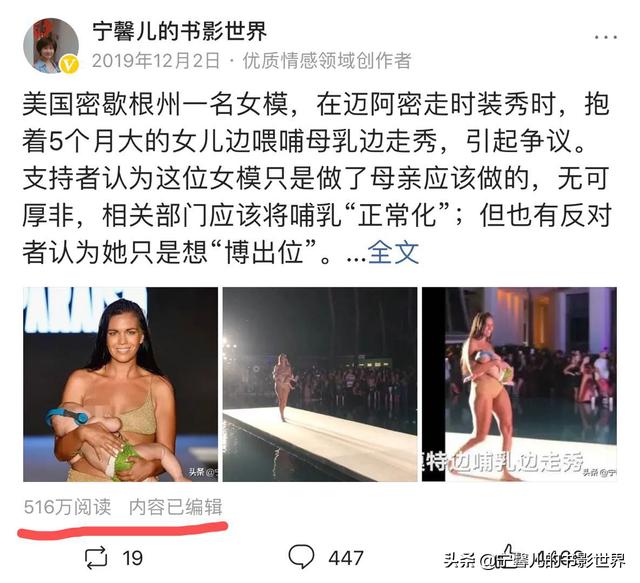Image resolution: width=640 pixels, height=583 pixels.
Task: Expand the post with 全文 link
Action: pos(393,252)
